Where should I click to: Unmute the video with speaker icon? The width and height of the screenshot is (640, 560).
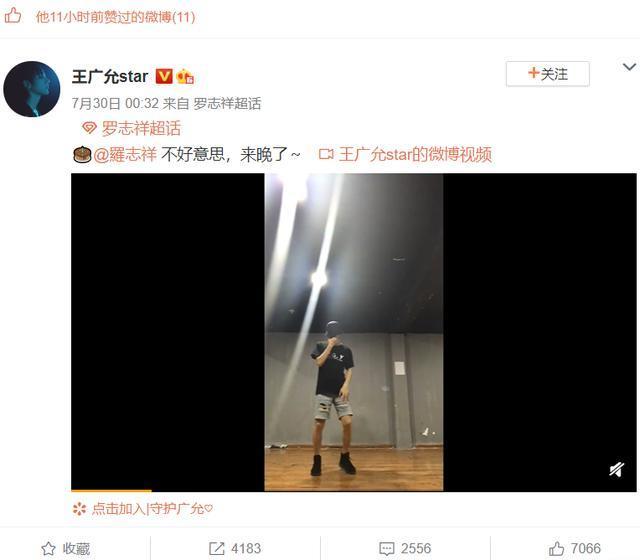616,469
